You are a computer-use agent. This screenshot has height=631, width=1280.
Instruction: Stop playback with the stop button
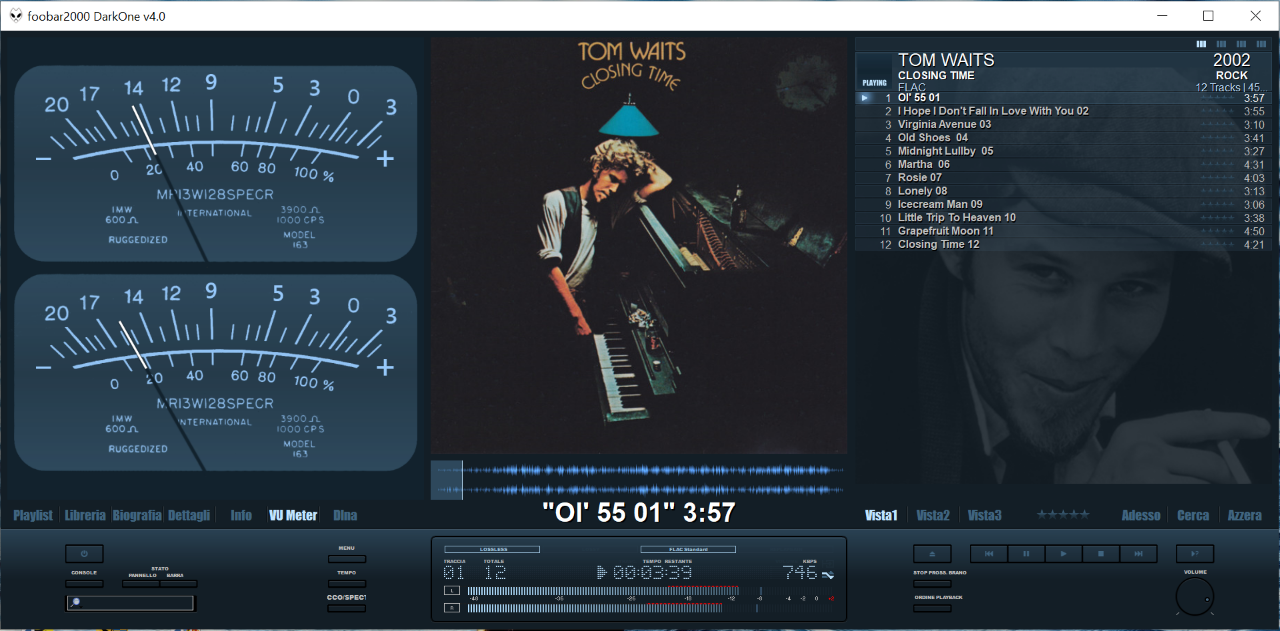[1100, 554]
